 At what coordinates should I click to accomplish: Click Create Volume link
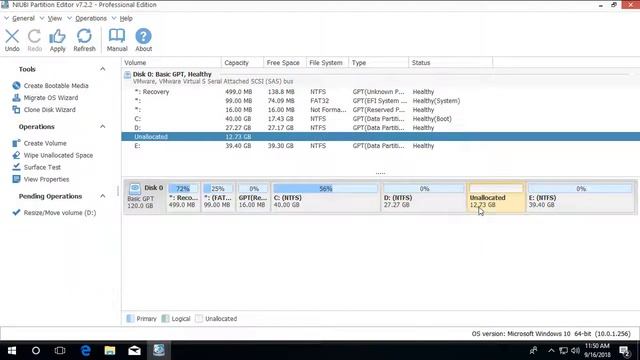(x=45, y=143)
